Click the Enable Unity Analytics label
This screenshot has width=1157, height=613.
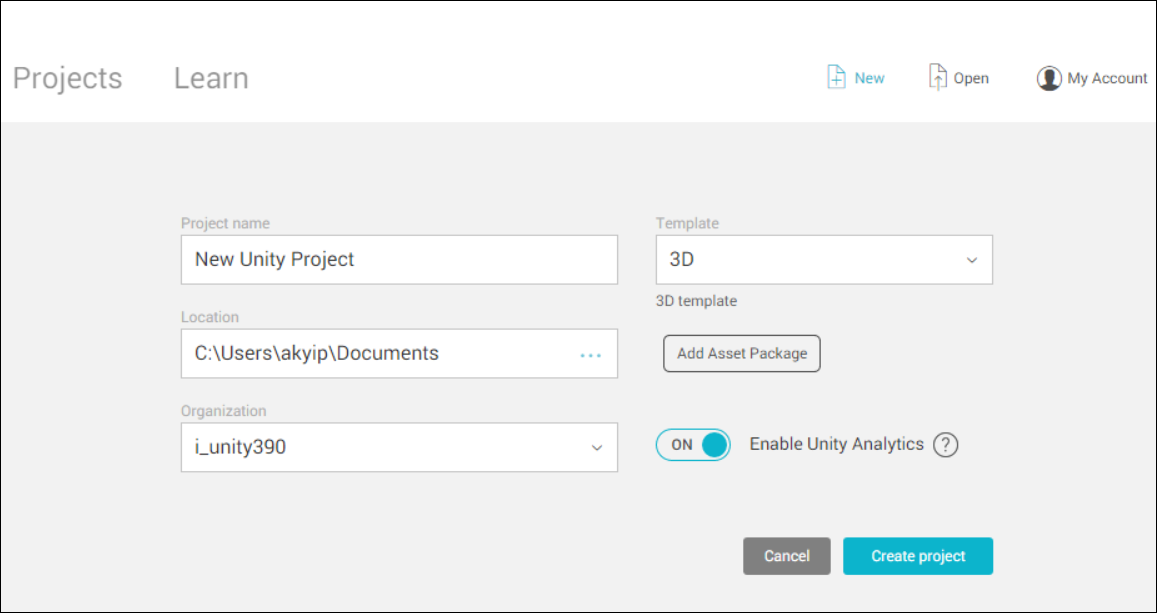coord(837,444)
